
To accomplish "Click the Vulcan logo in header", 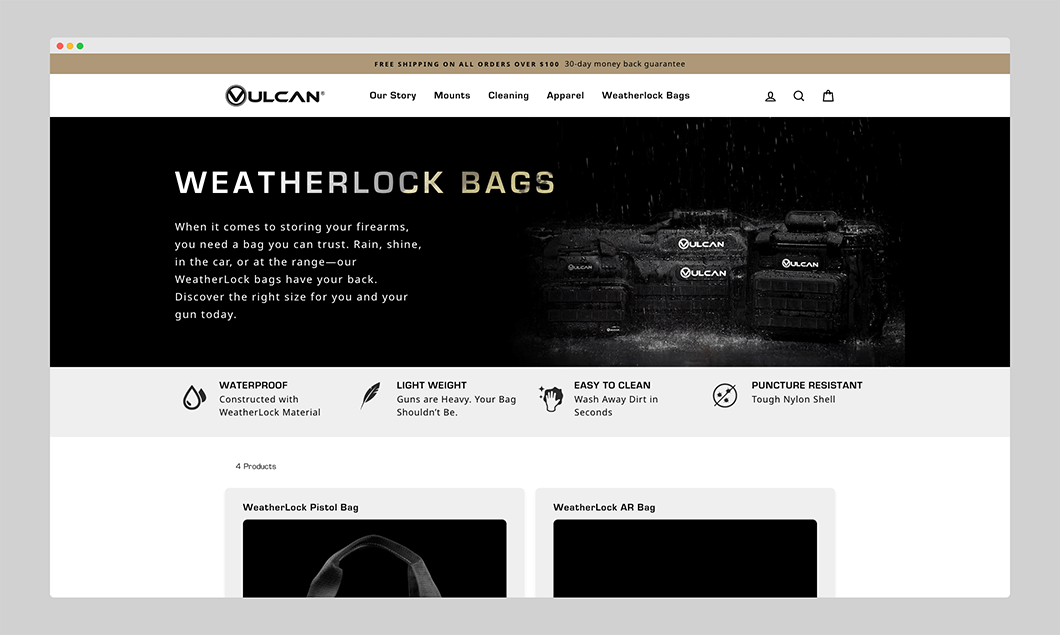I will click(x=275, y=96).
